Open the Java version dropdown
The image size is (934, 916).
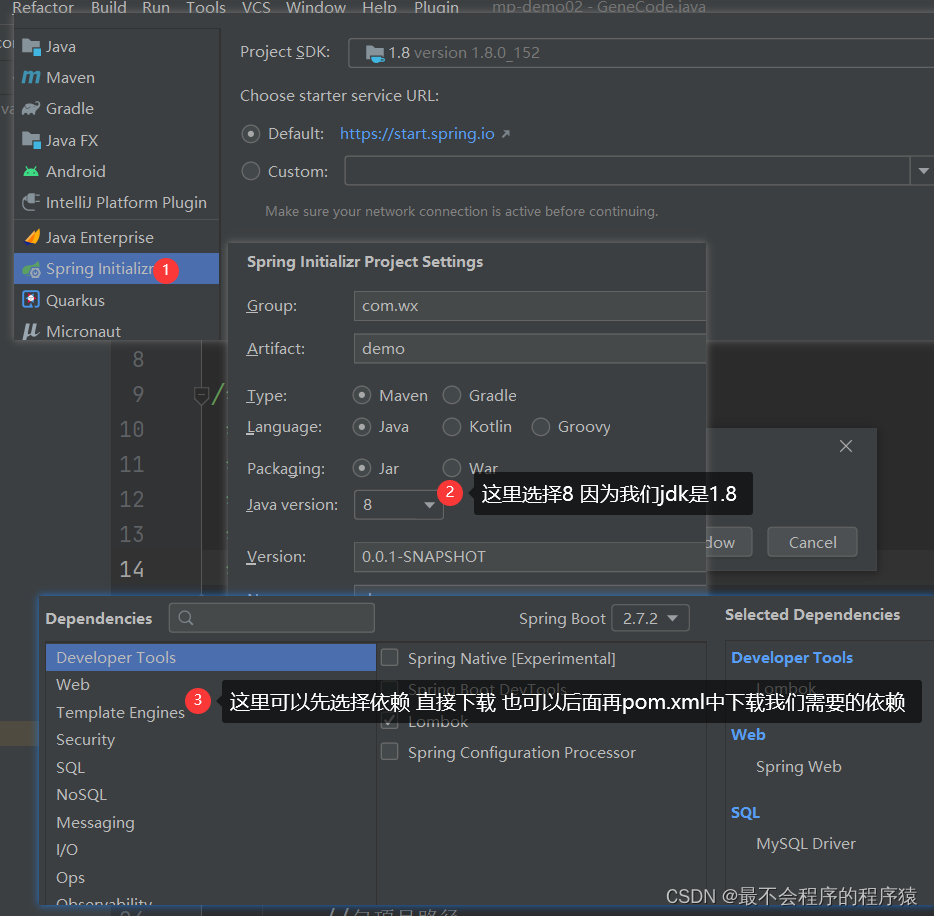click(x=398, y=504)
